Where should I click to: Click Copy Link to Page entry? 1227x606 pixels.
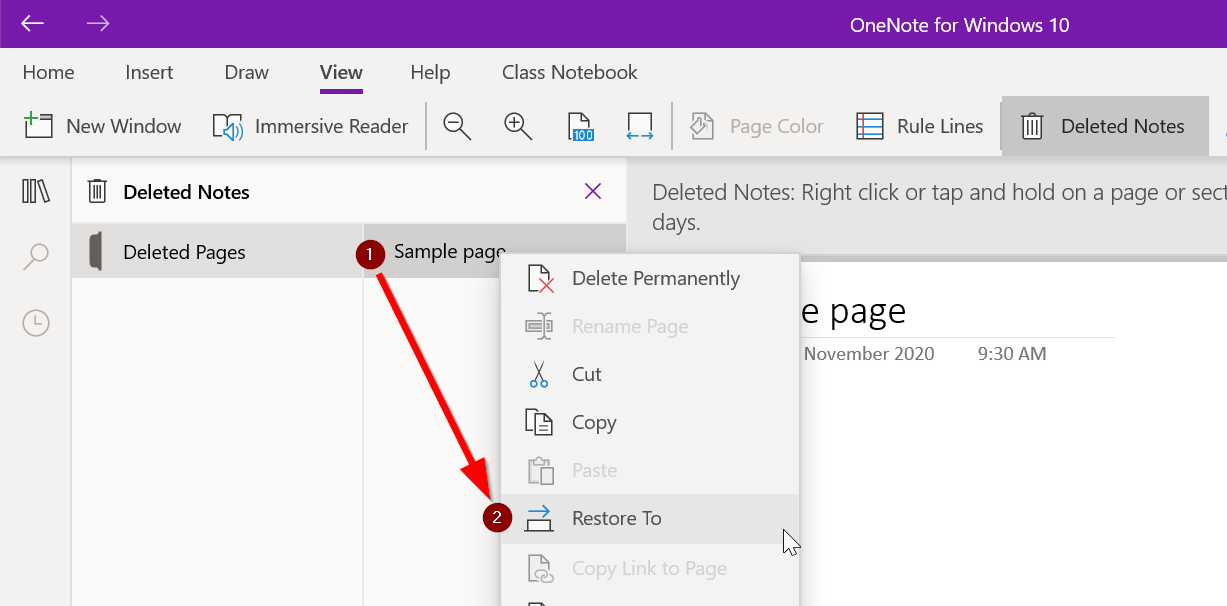click(650, 568)
